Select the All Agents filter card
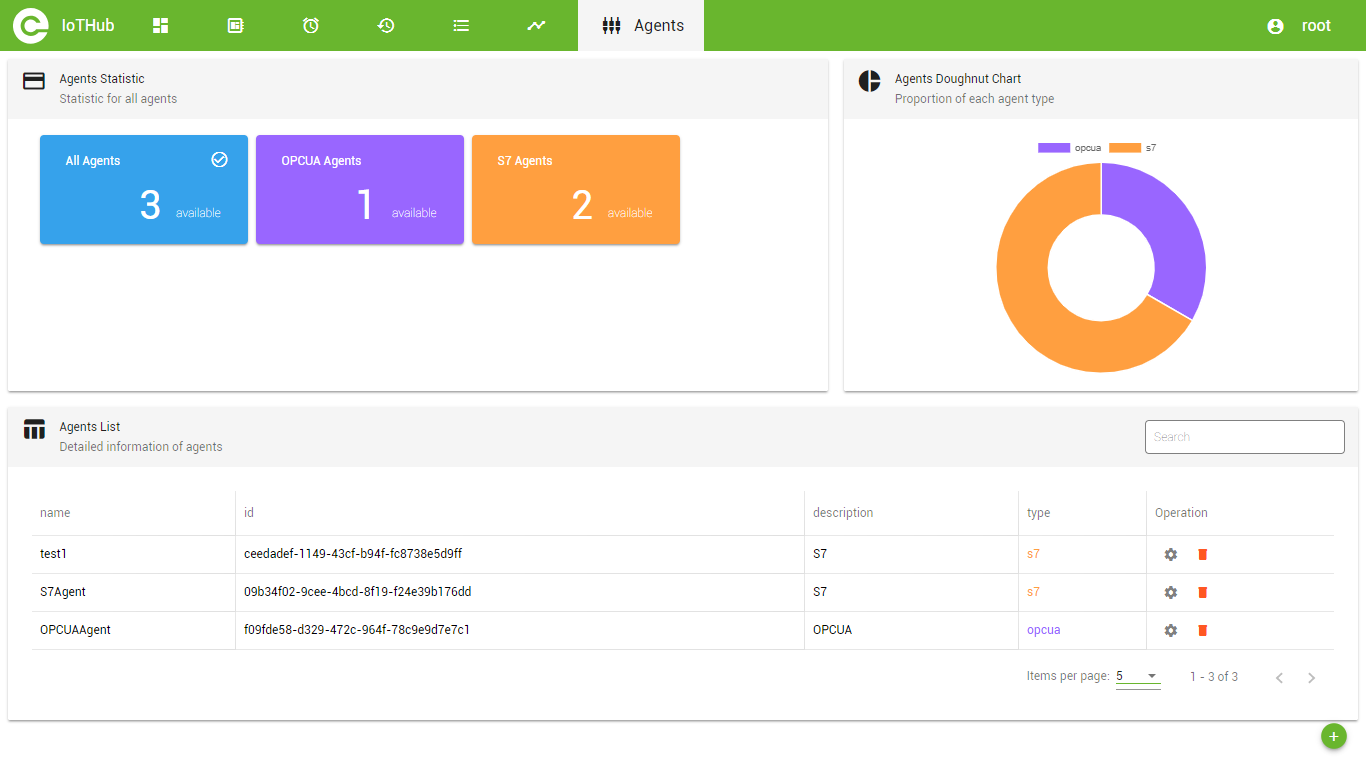The height and width of the screenshot is (767, 1366). pyautogui.click(x=144, y=189)
